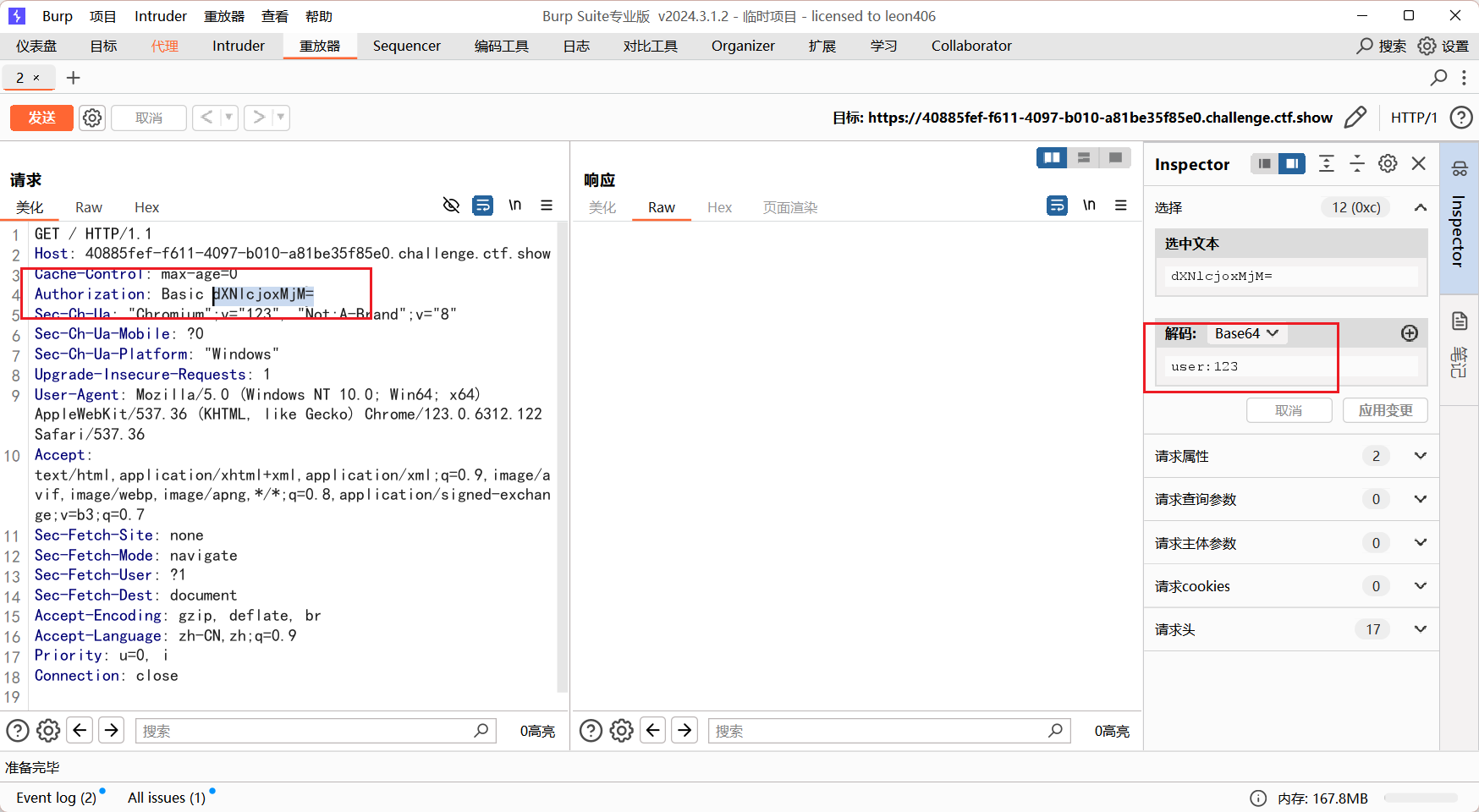1479x812 pixels.
Task: Open response panel hamburger menu
Action: click(x=1121, y=206)
